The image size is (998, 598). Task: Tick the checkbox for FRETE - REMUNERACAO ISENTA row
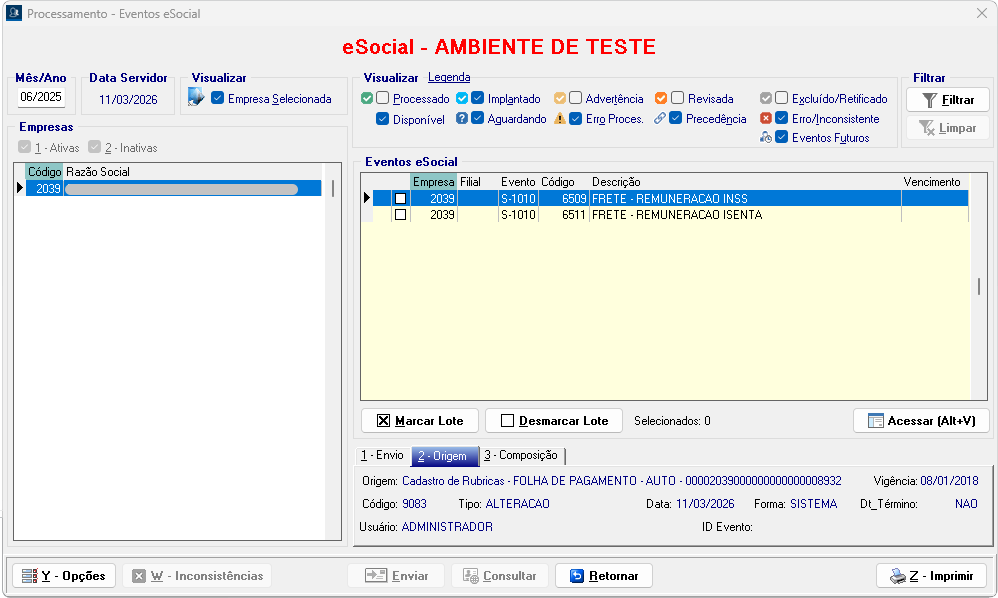pos(400,215)
